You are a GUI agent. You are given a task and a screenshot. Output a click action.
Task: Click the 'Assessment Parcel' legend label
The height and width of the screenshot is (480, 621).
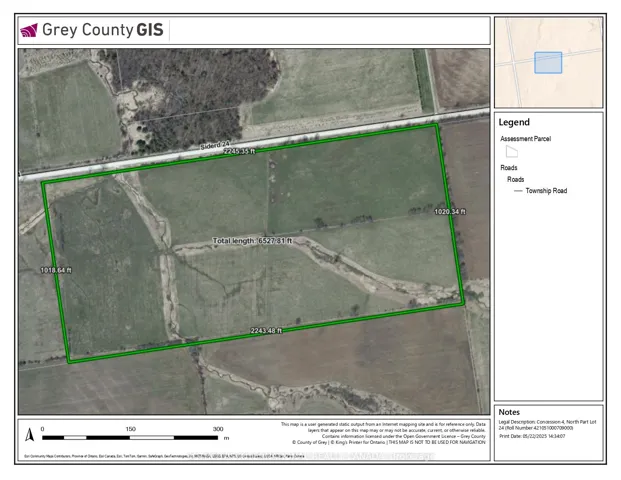525,139
